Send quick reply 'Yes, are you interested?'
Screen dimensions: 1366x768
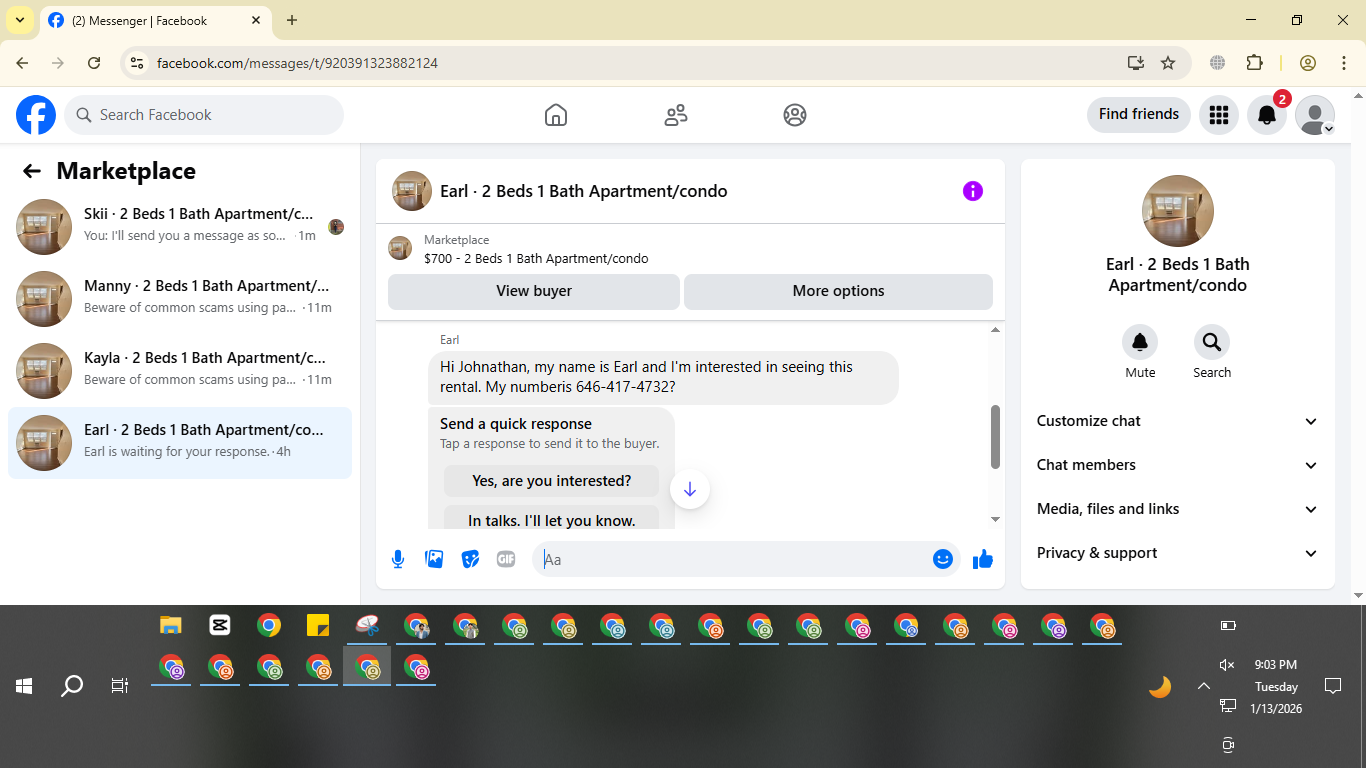(552, 481)
